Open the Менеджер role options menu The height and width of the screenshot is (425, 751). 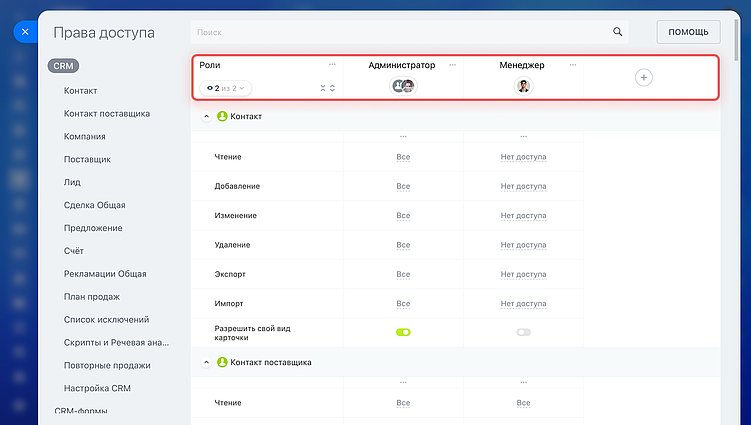coord(573,65)
